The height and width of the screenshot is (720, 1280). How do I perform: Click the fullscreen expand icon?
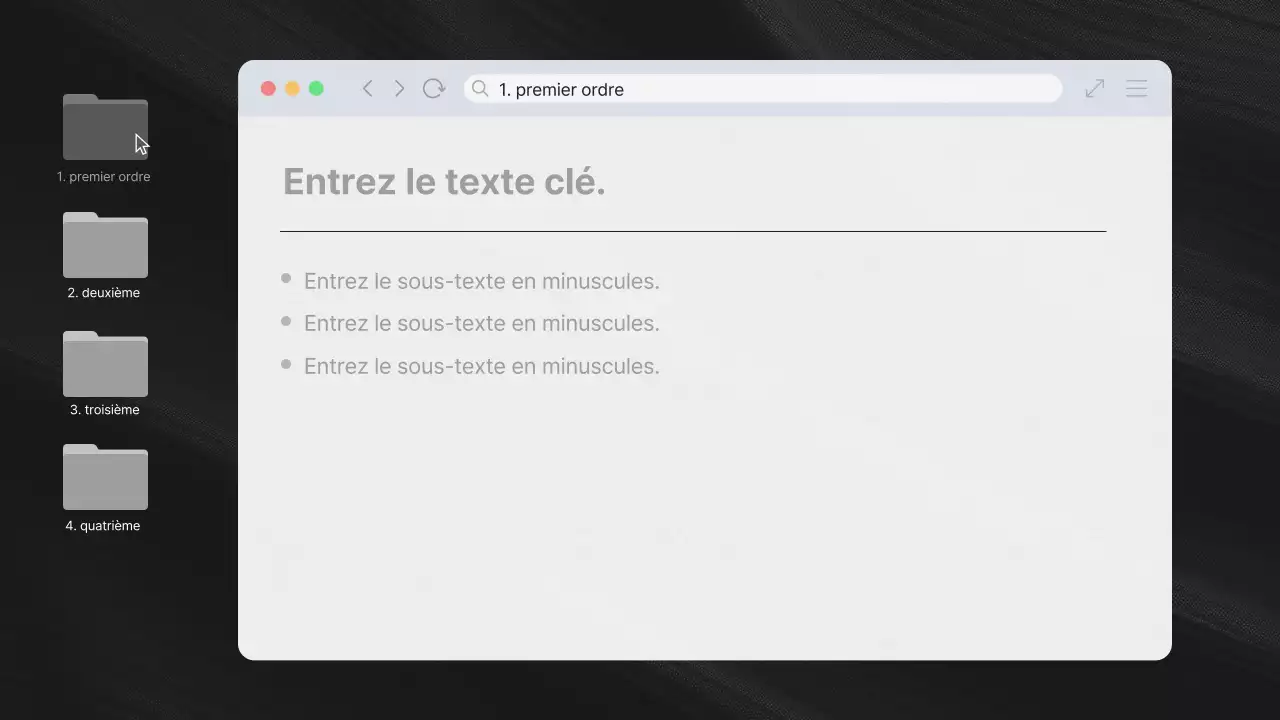point(1094,88)
